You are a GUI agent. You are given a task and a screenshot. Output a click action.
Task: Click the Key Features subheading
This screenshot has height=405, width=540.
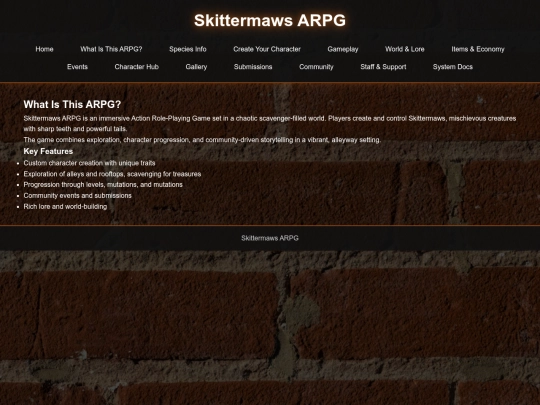[48, 151]
